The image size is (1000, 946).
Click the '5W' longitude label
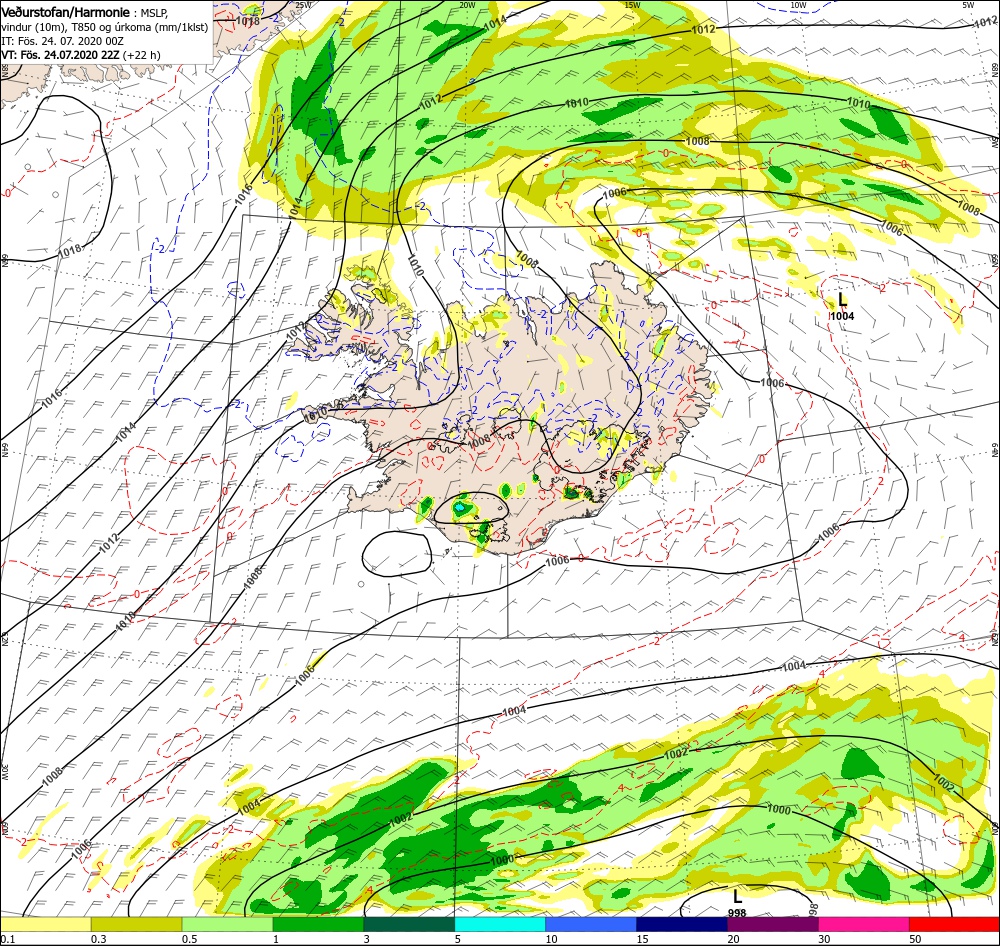[968, 5]
